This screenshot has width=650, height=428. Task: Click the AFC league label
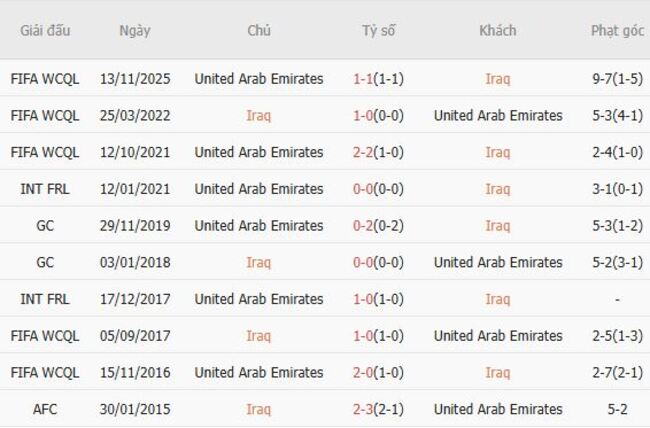pyautogui.click(x=45, y=409)
